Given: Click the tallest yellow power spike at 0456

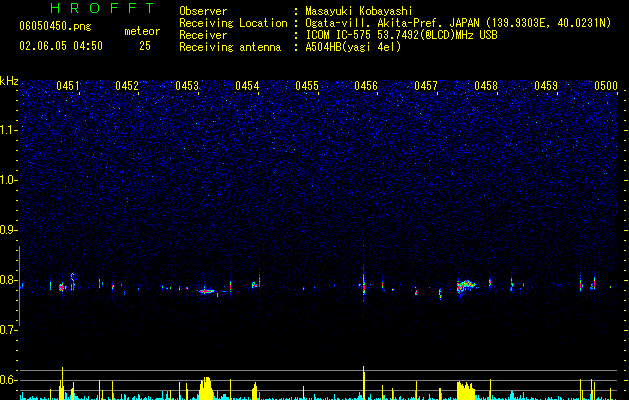Looking at the screenshot, I should 364,383.
